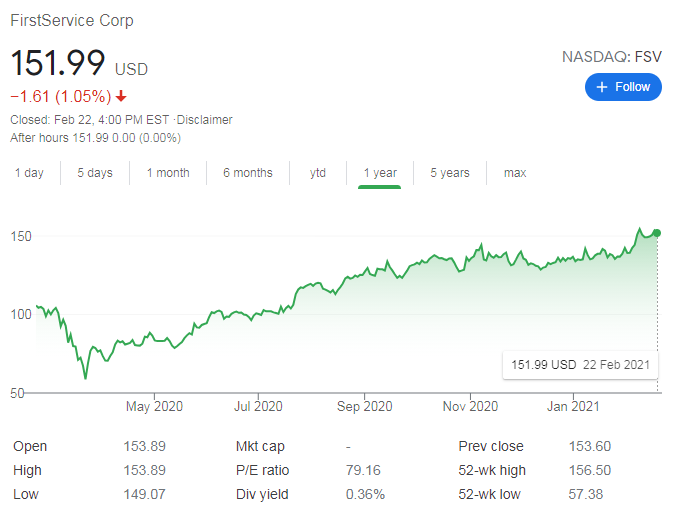The image size is (673, 519).
Task: Click the 52-wk low label
Action: (x=489, y=495)
